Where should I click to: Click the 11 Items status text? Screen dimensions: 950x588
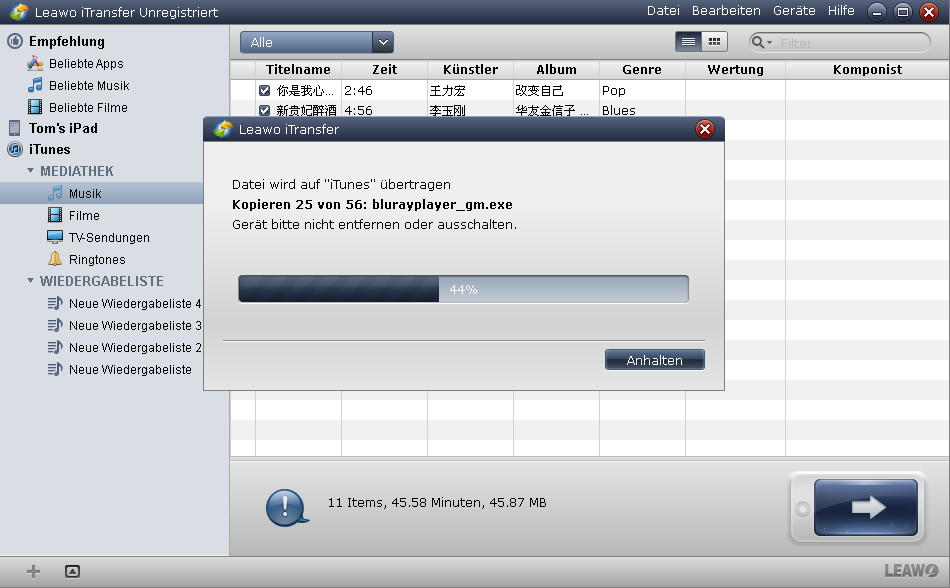[x=437, y=503]
